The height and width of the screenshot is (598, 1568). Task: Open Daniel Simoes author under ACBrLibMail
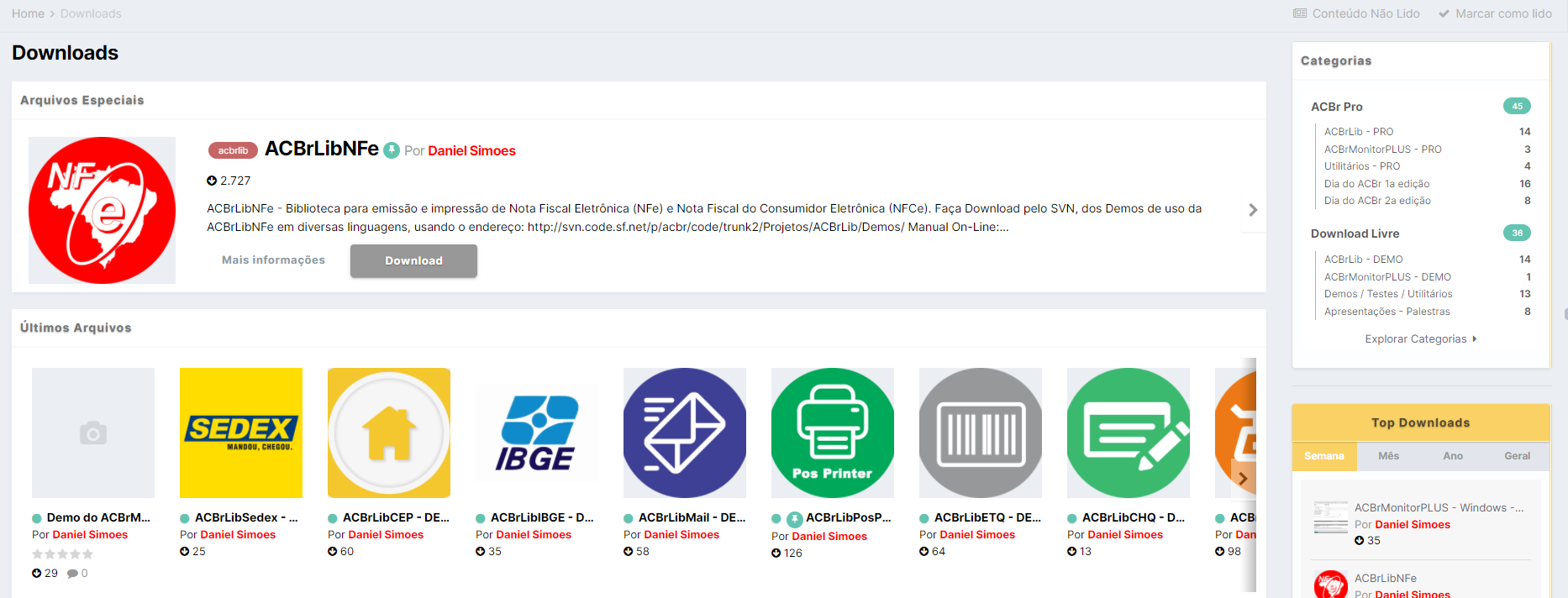point(681,535)
